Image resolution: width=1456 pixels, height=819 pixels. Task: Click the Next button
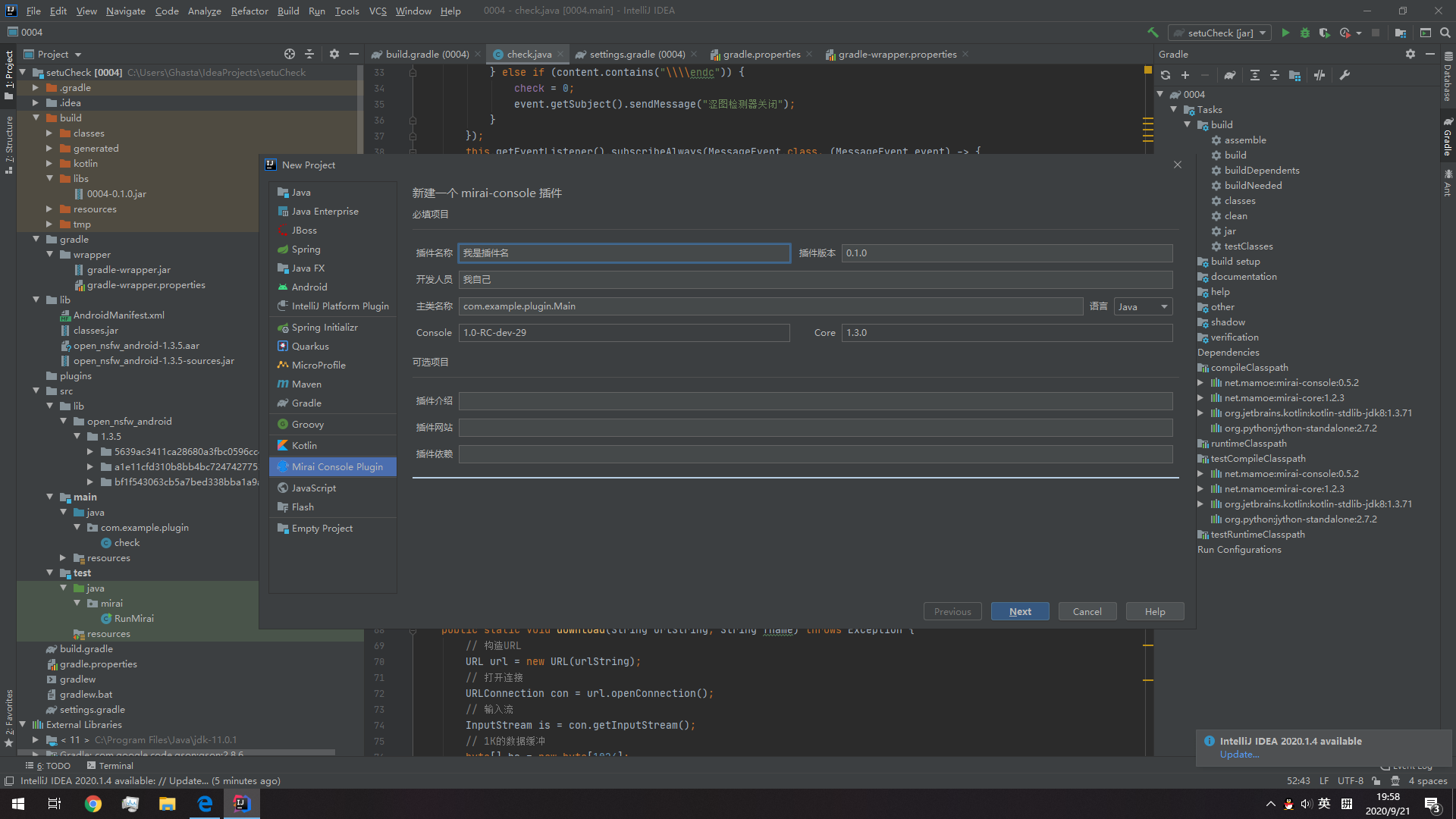click(1019, 611)
